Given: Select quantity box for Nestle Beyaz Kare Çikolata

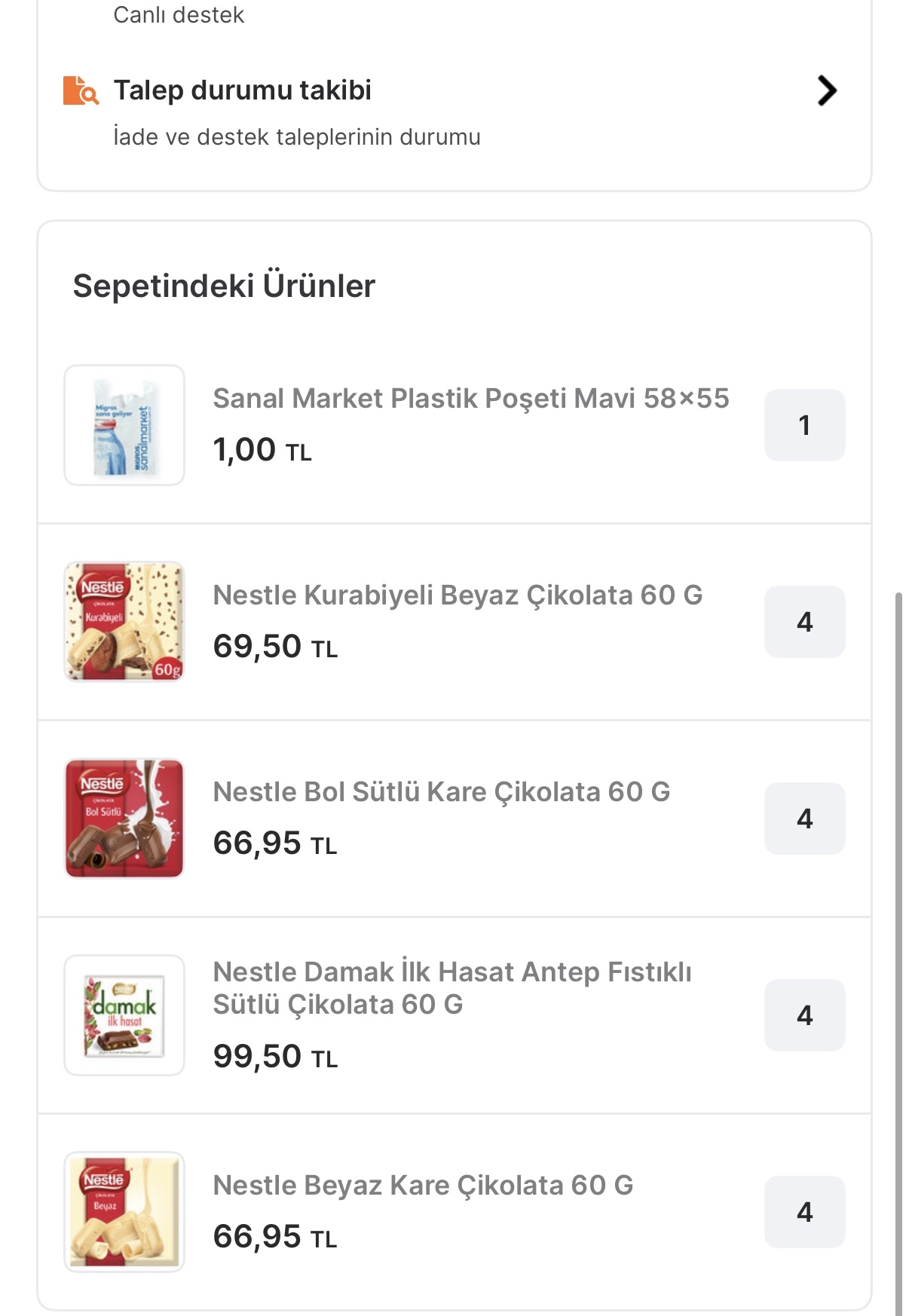Looking at the screenshot, I should [804, 1212].
